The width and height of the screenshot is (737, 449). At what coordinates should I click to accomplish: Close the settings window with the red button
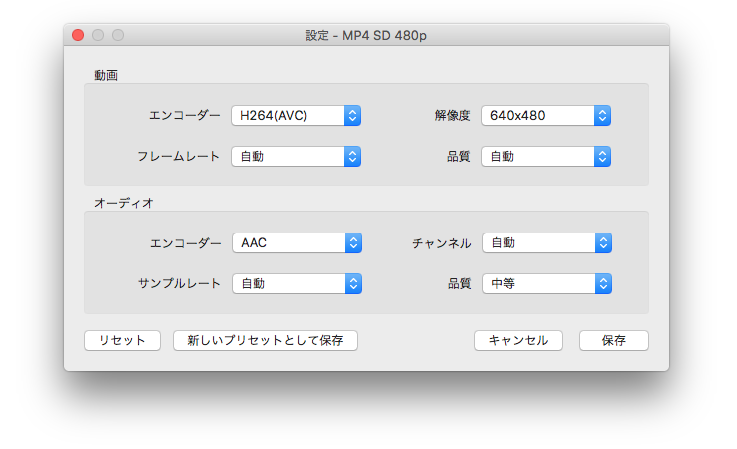click(79, 35)
